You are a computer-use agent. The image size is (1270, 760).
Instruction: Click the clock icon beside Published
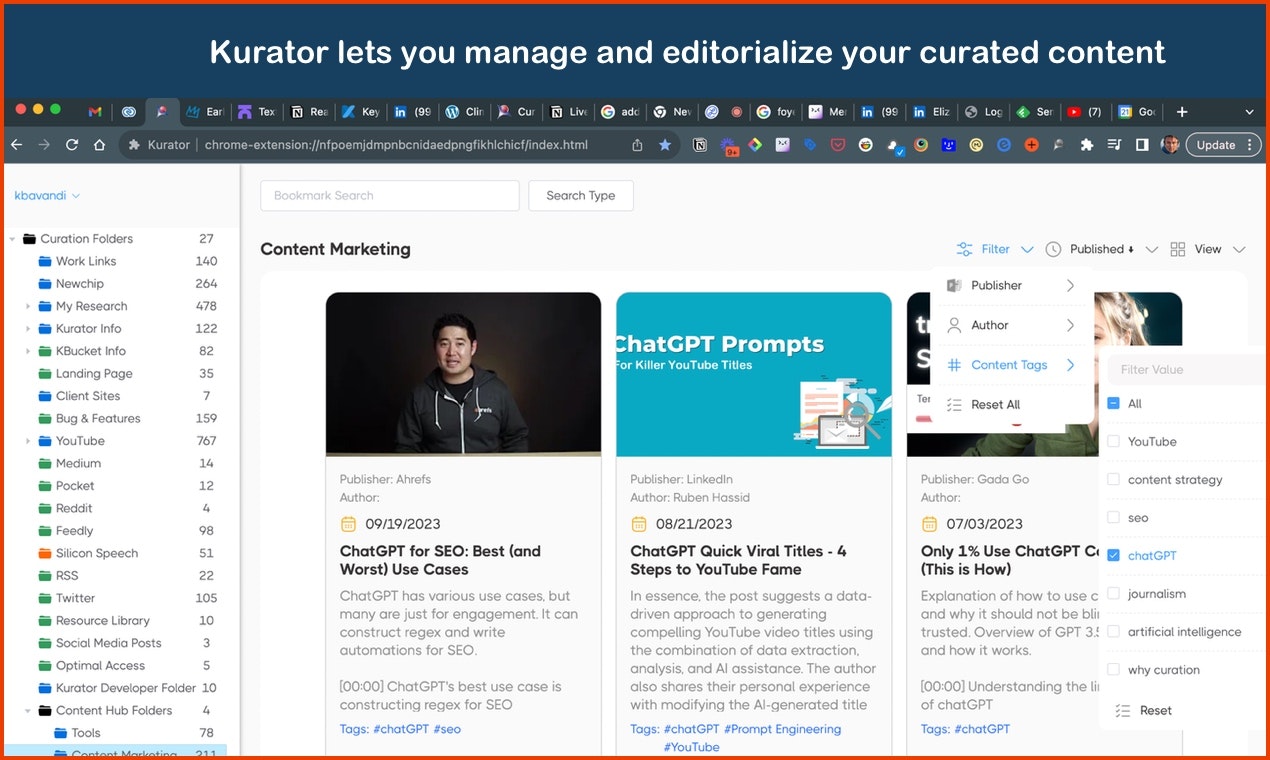coord(1053,249)
